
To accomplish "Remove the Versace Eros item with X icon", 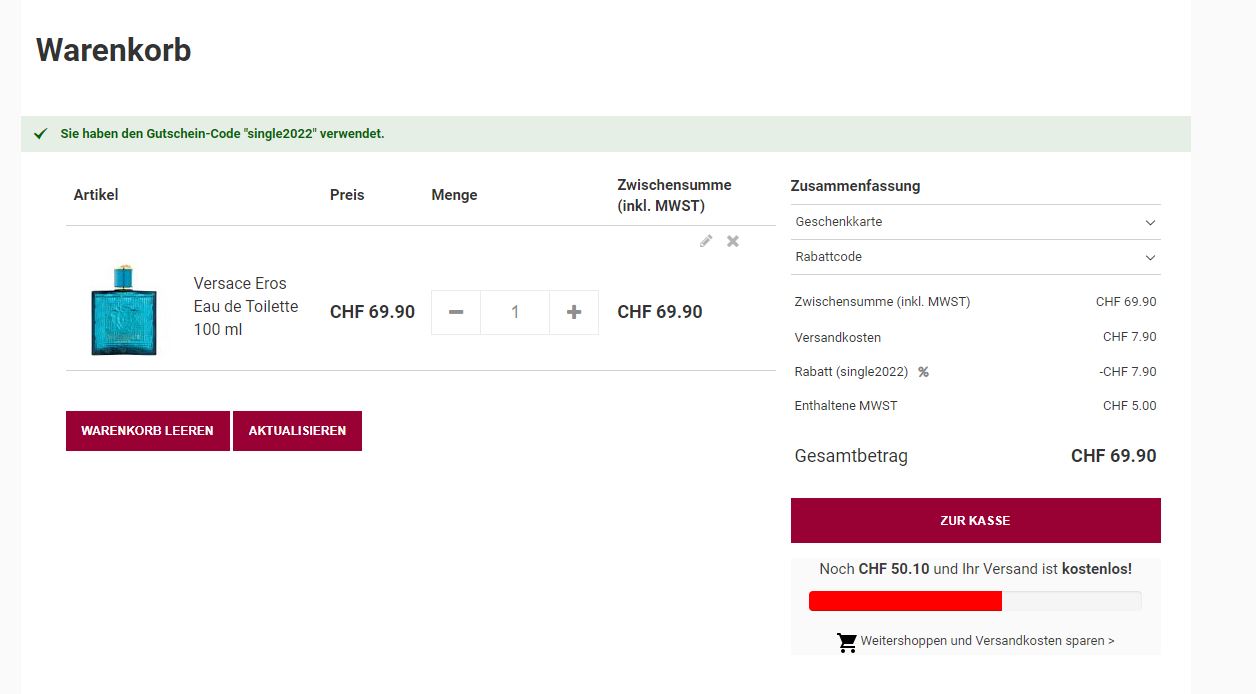I will point(733,241).
